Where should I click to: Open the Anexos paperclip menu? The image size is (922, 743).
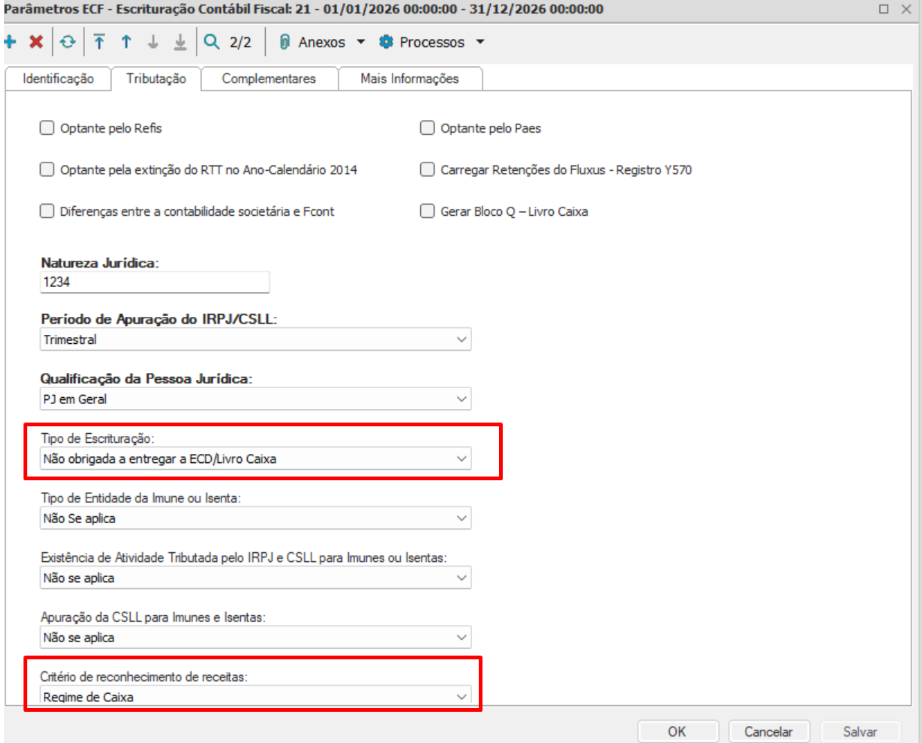click(322, 42)
